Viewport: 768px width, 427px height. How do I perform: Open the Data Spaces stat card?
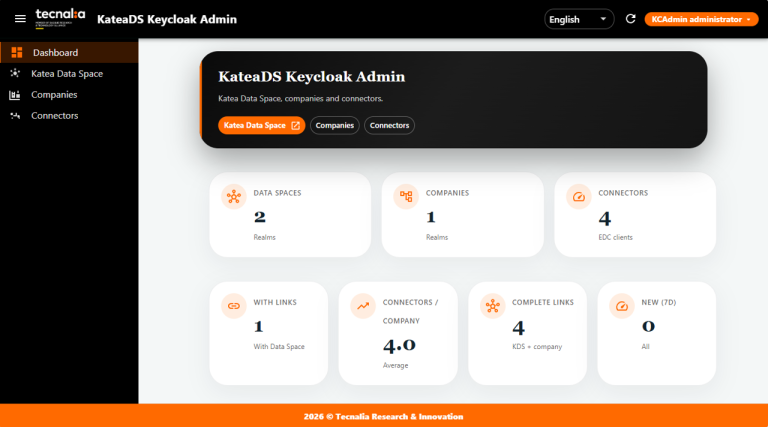pos(290,214)
